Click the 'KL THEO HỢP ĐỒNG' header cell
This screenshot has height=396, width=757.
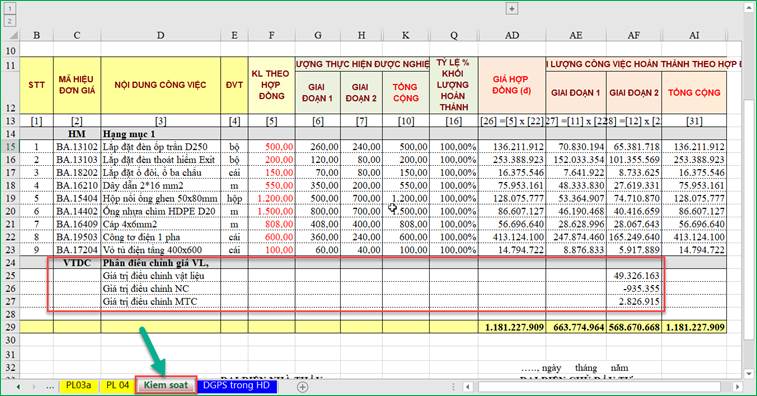271,85
